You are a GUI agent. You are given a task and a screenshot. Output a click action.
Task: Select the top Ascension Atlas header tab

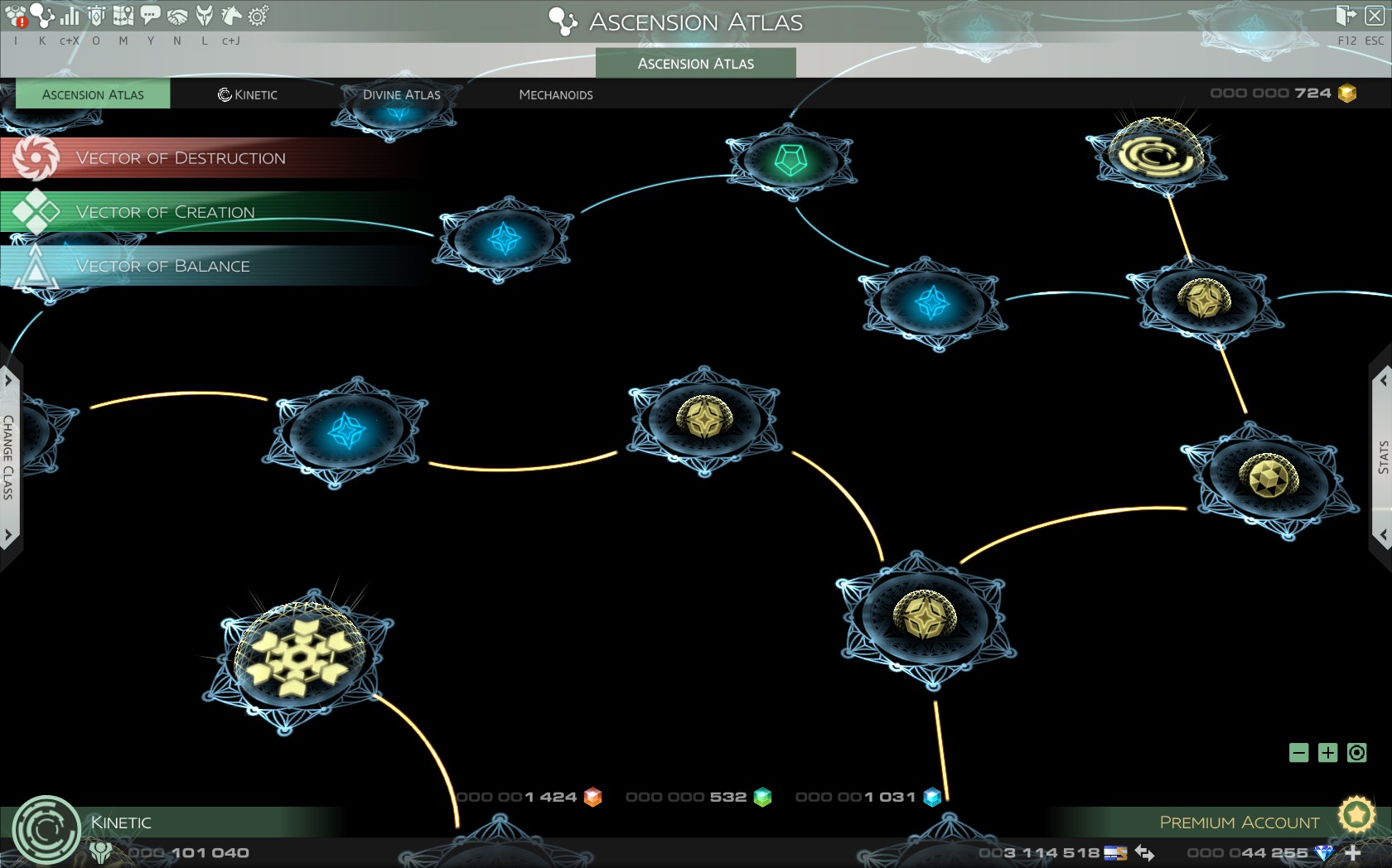point(696,63)
